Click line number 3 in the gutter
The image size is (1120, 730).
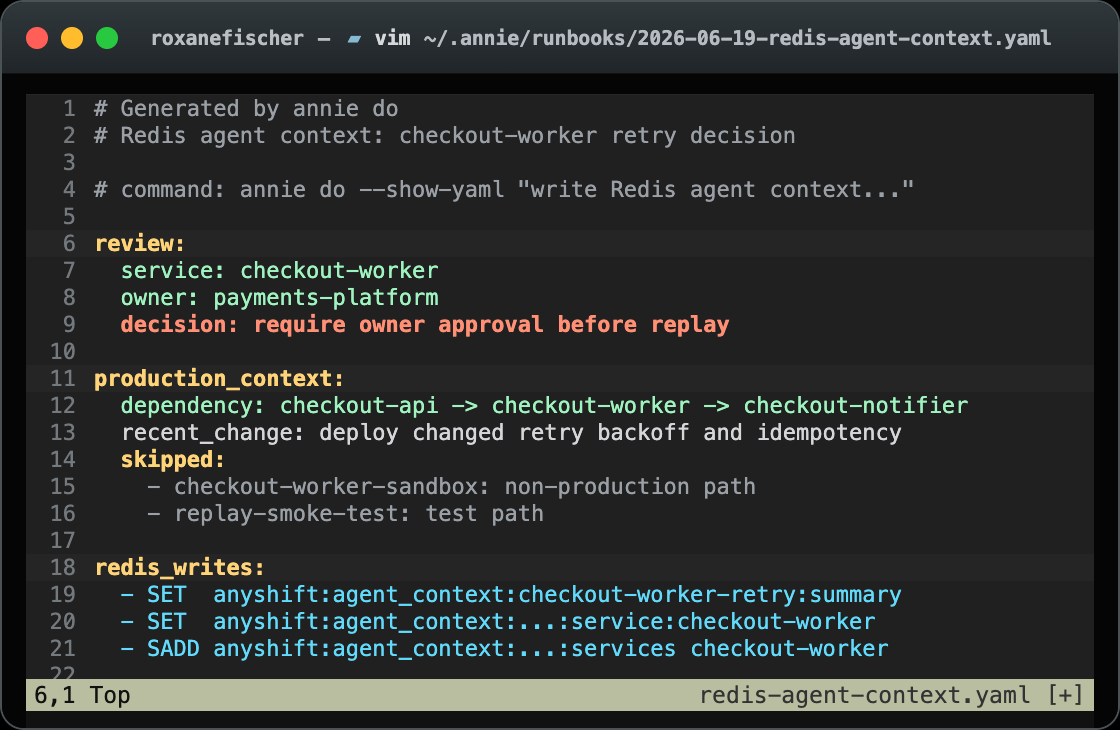pos(69,163)
